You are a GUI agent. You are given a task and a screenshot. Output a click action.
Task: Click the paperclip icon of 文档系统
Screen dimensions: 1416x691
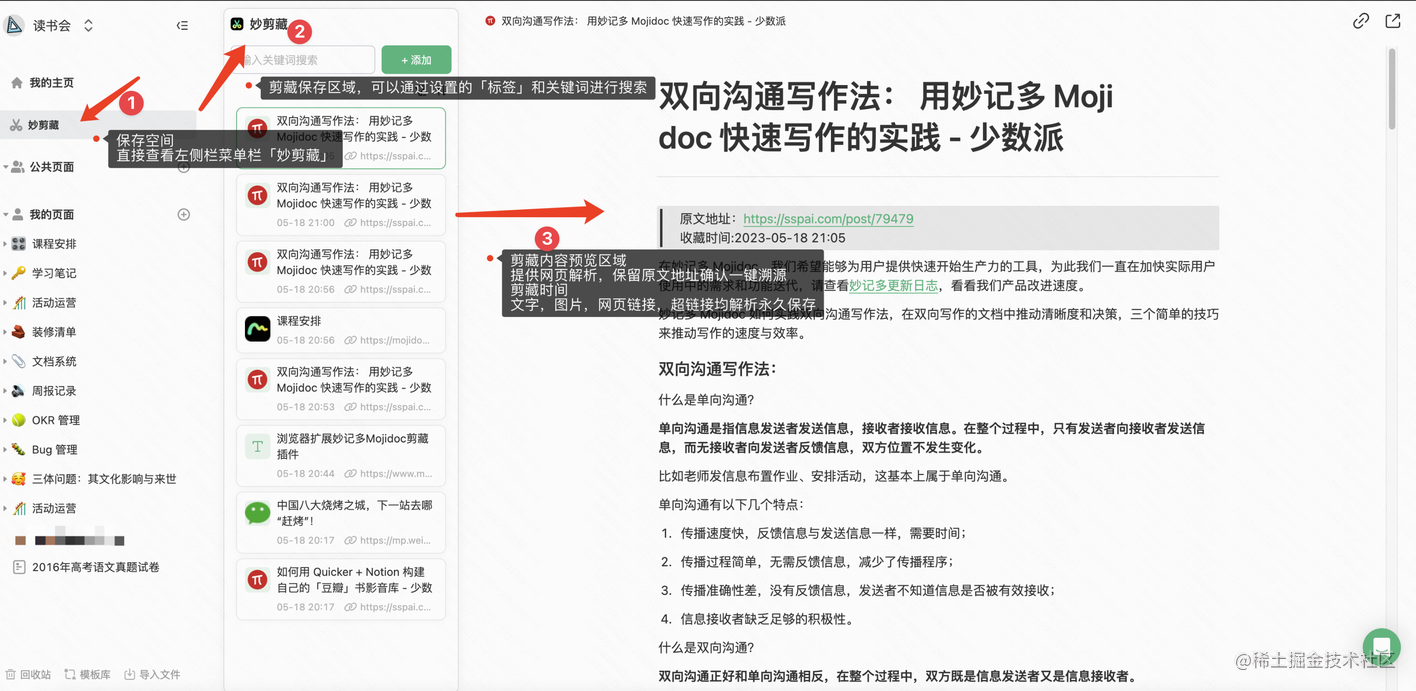pyautogui.click(x=18, y=361)
